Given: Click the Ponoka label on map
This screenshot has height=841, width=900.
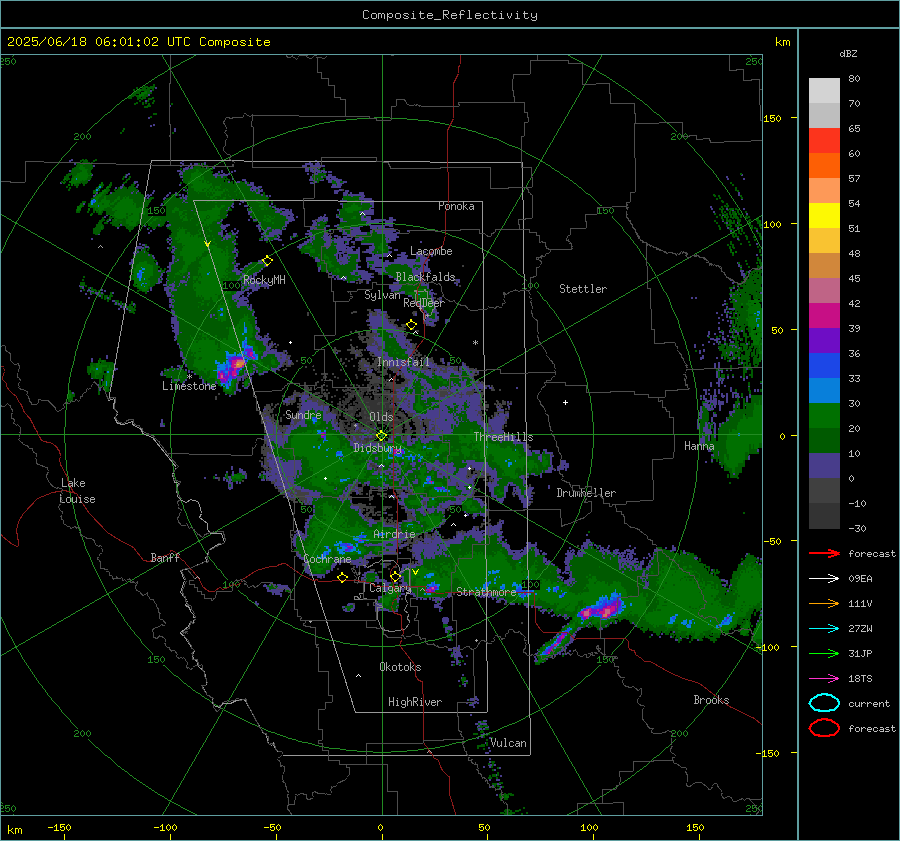Looking at the screenshot, I should 456,206.
